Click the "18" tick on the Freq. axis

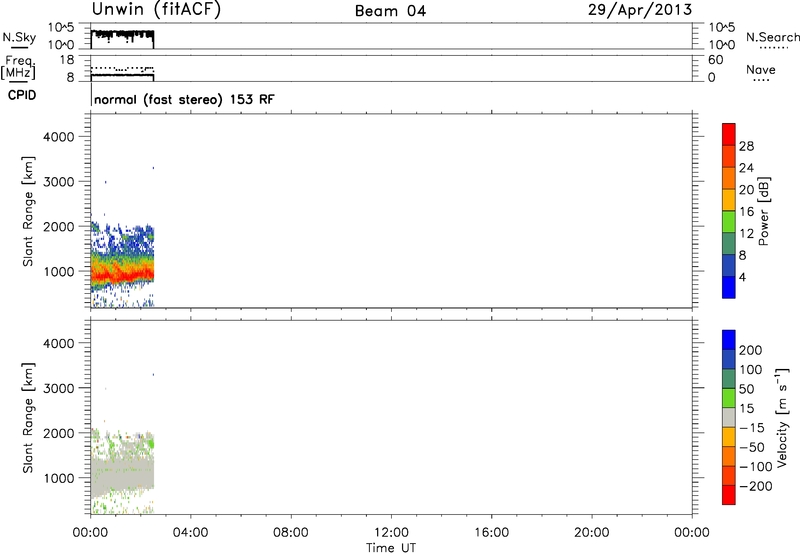click(67, 60)
